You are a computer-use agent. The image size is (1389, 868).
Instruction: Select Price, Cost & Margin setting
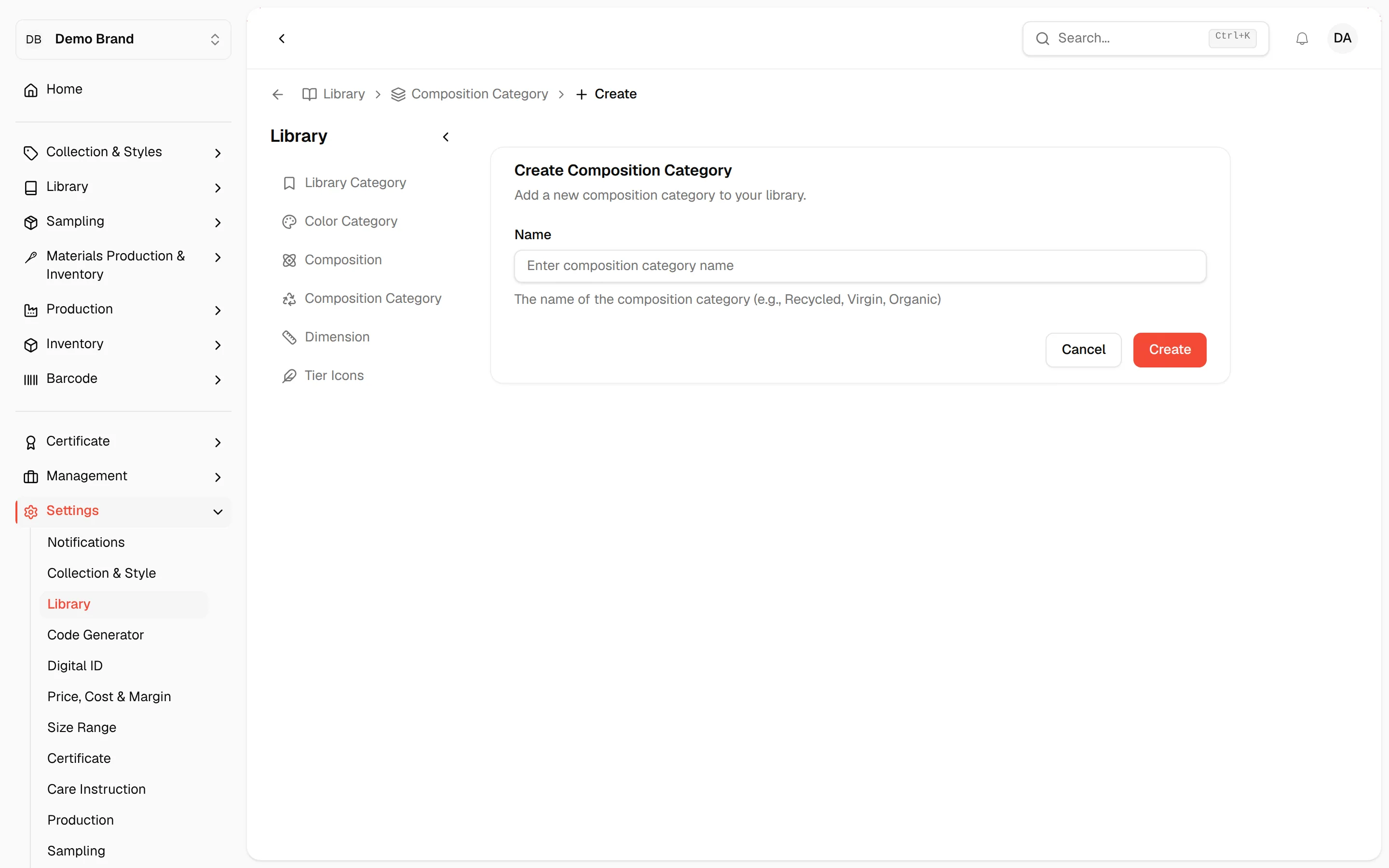[x=109, y=696]
